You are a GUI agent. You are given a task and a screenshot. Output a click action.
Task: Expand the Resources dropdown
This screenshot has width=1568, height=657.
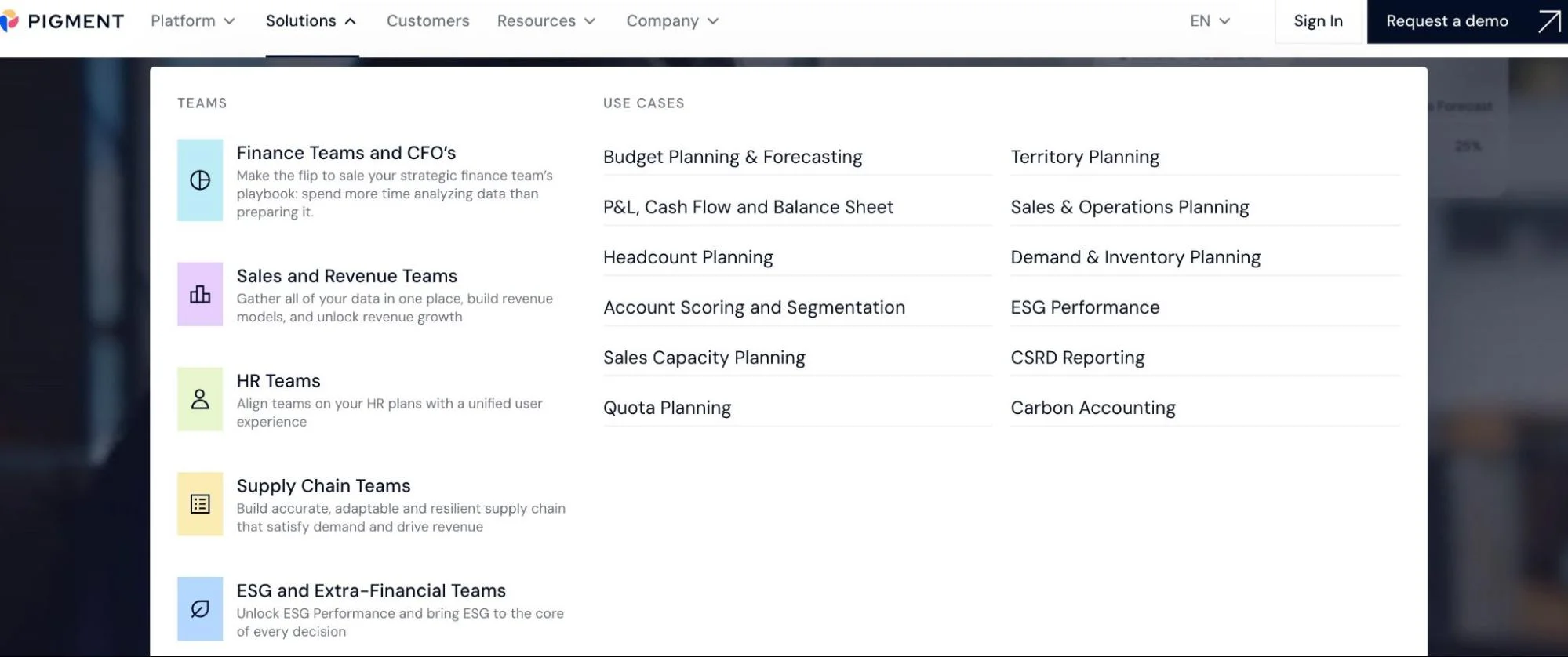[546, 21]
